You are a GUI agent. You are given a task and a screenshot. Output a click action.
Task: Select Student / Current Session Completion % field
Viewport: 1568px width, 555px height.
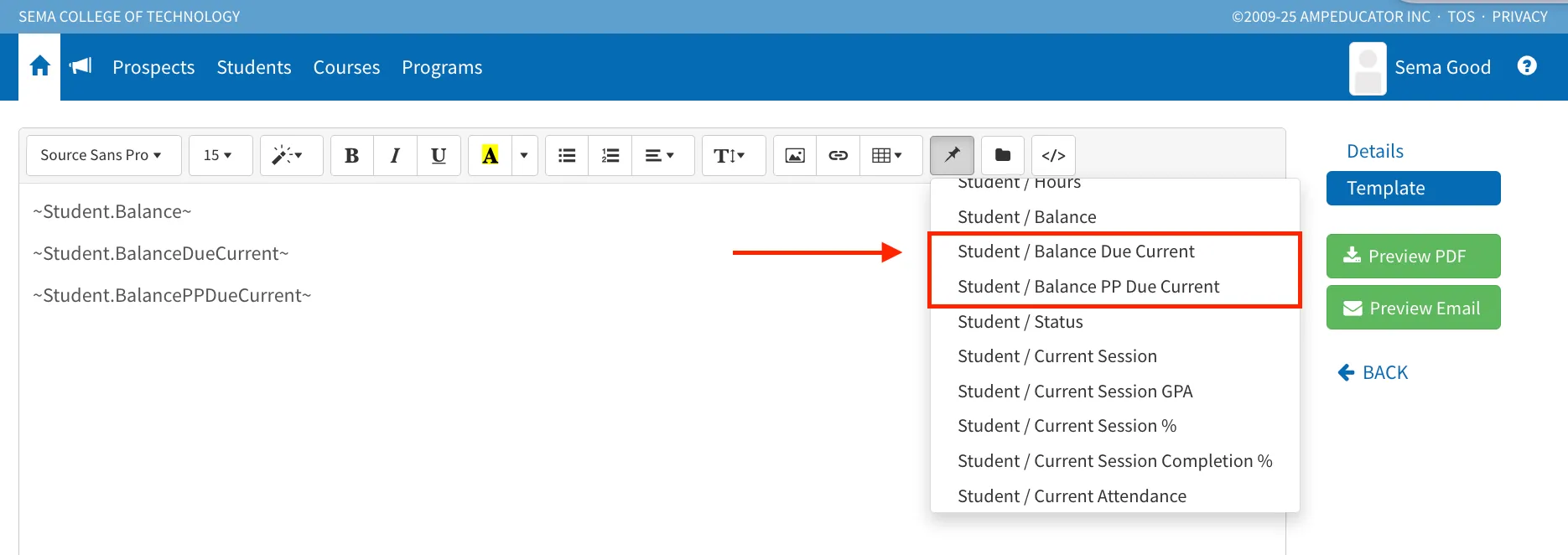coord(1115,461)
